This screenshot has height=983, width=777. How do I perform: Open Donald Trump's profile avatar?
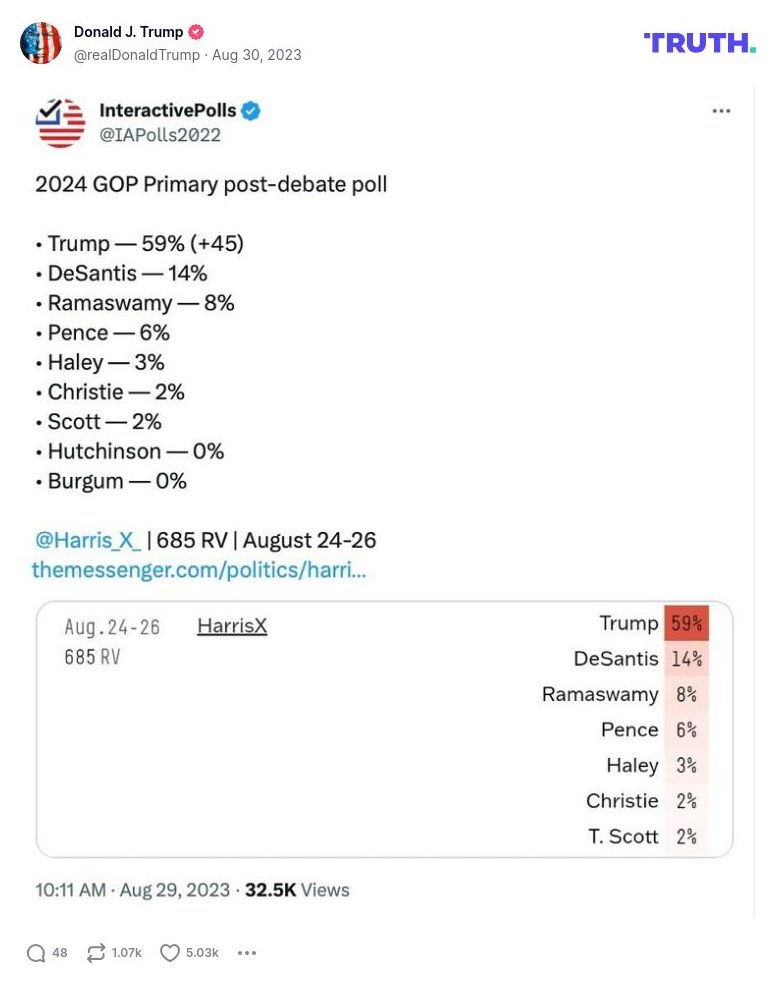[41, 43]
